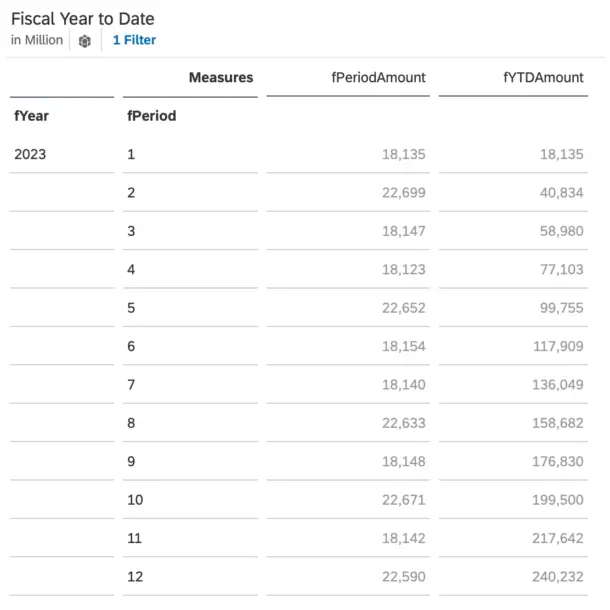Click the period amount cell 22,699
This screenshot has height=610, width=610.
pyautogui.click(x=403, y=193)
